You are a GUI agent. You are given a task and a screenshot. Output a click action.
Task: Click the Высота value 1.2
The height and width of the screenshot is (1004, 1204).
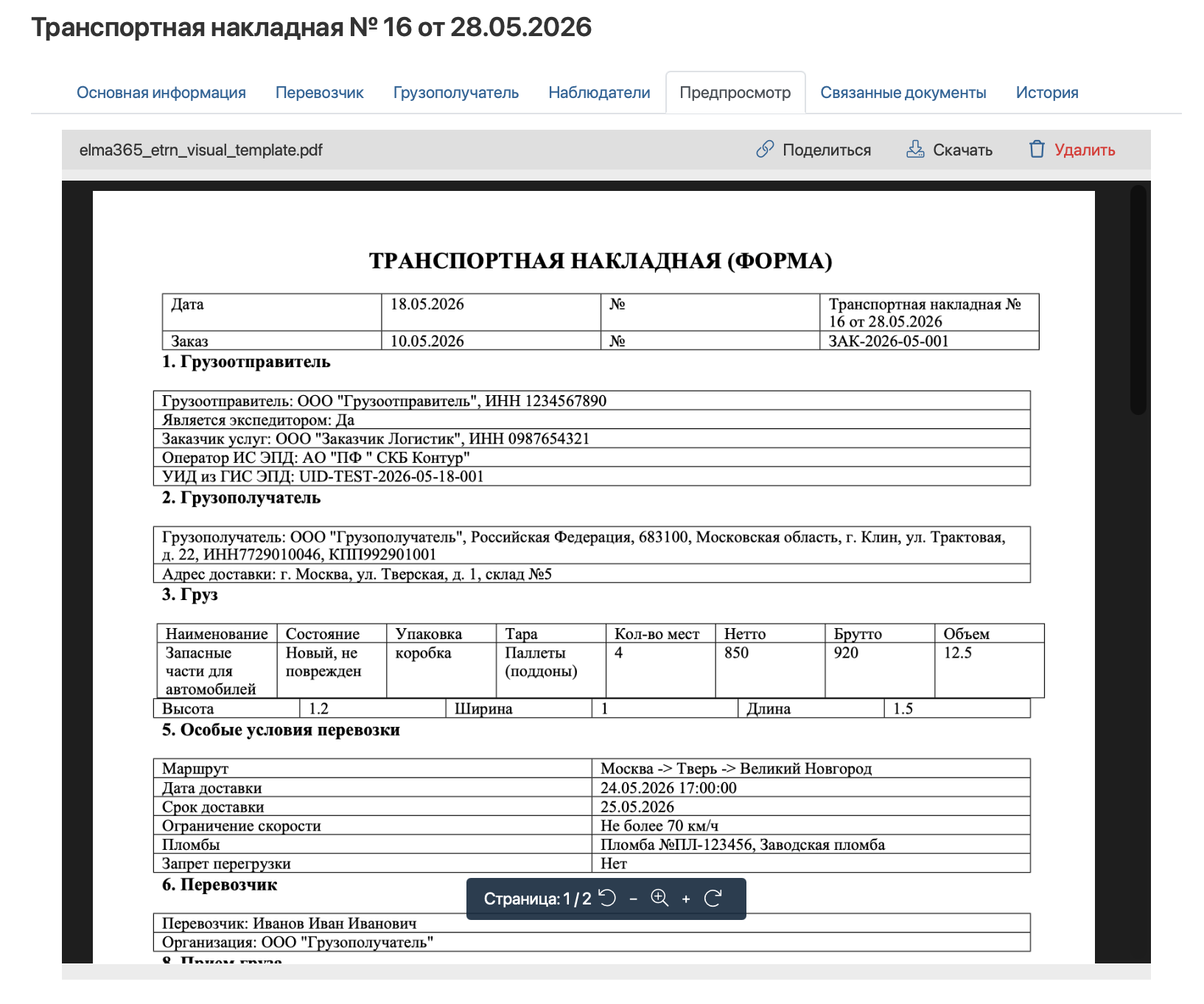[373, 708]
